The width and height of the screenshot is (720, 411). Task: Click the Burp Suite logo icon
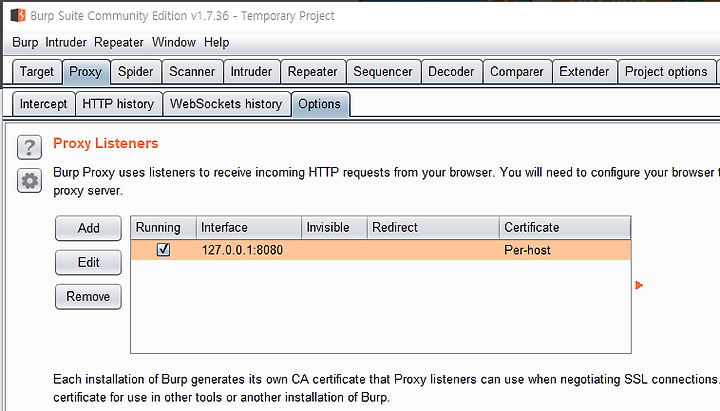click(x=18, y=15)
